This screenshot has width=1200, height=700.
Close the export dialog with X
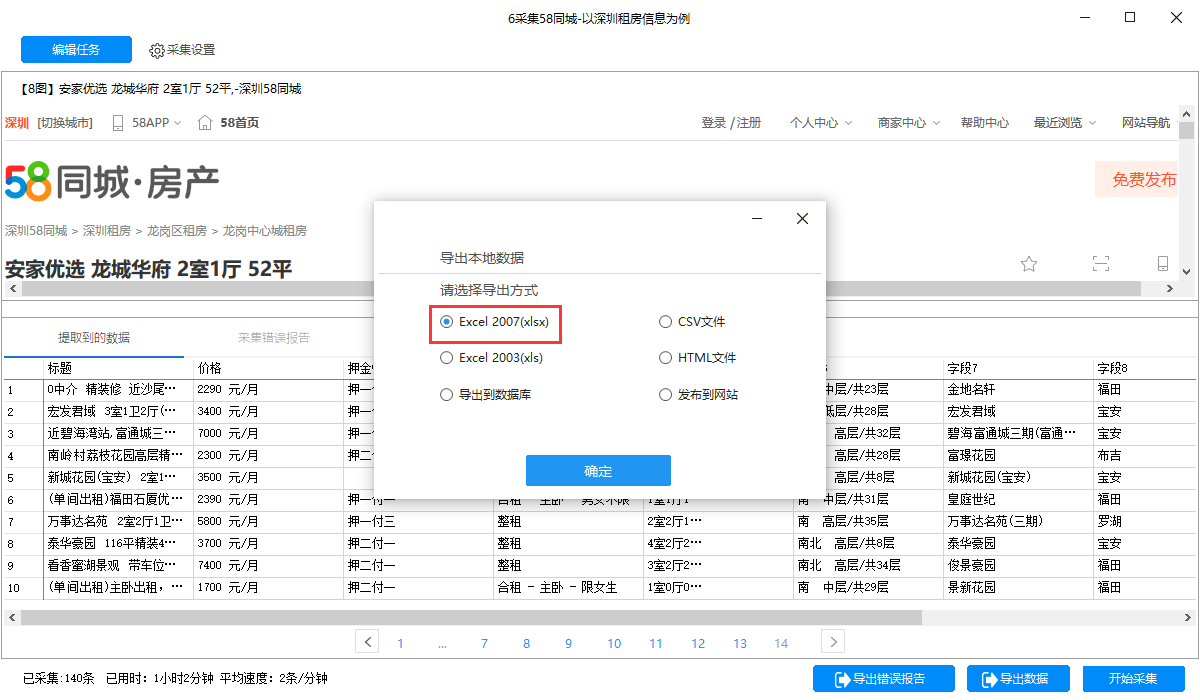802,218
